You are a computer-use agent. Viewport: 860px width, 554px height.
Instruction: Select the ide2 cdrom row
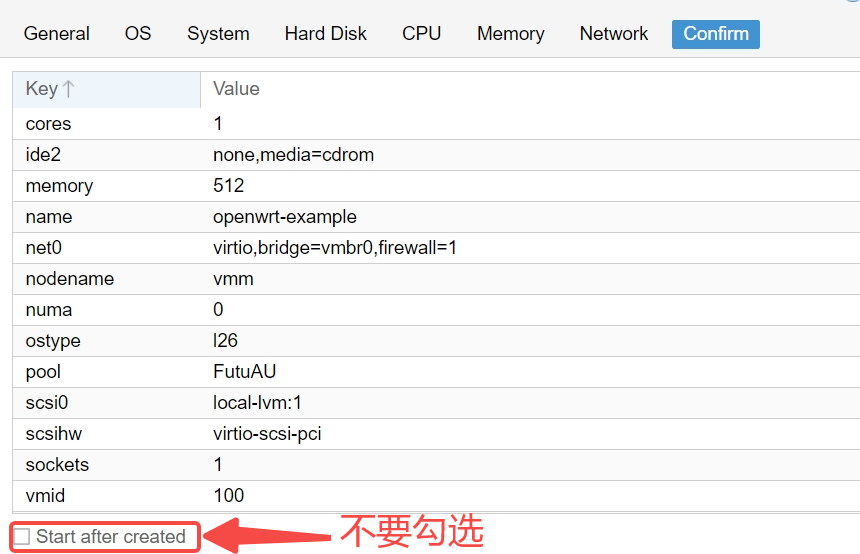coord(436,155)
